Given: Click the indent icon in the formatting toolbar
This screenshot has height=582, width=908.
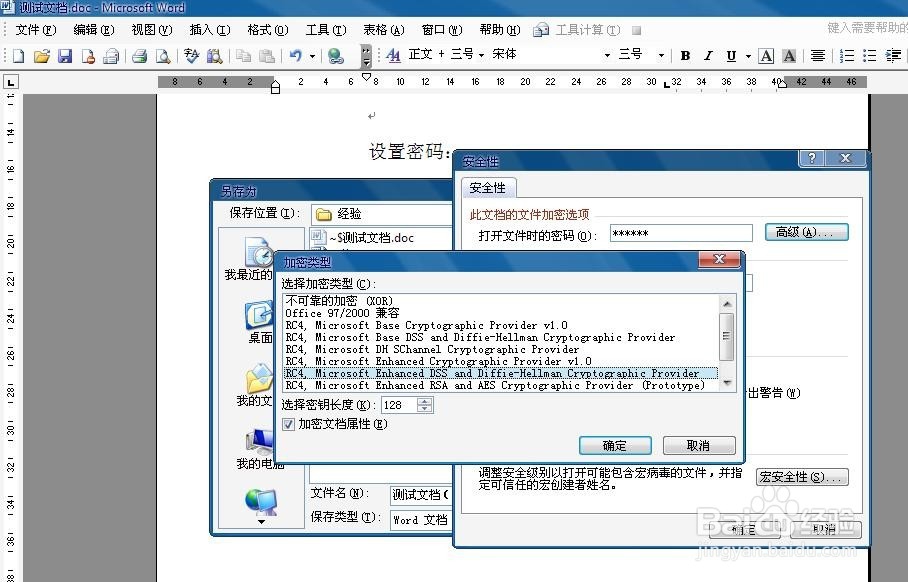Looking at the screenshot, I should [x=893, y=56].
